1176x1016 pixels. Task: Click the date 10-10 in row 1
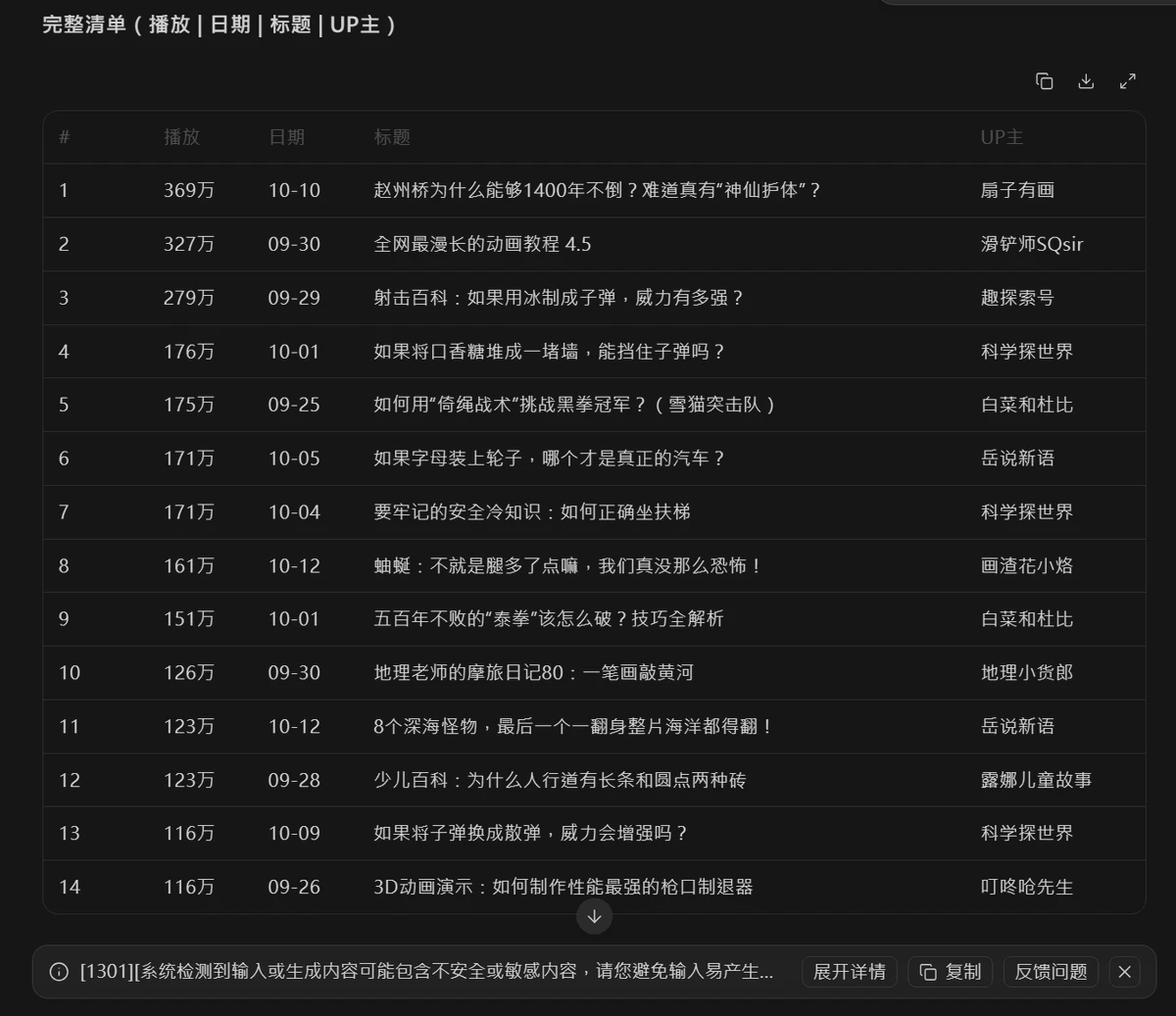click(294, 190)
